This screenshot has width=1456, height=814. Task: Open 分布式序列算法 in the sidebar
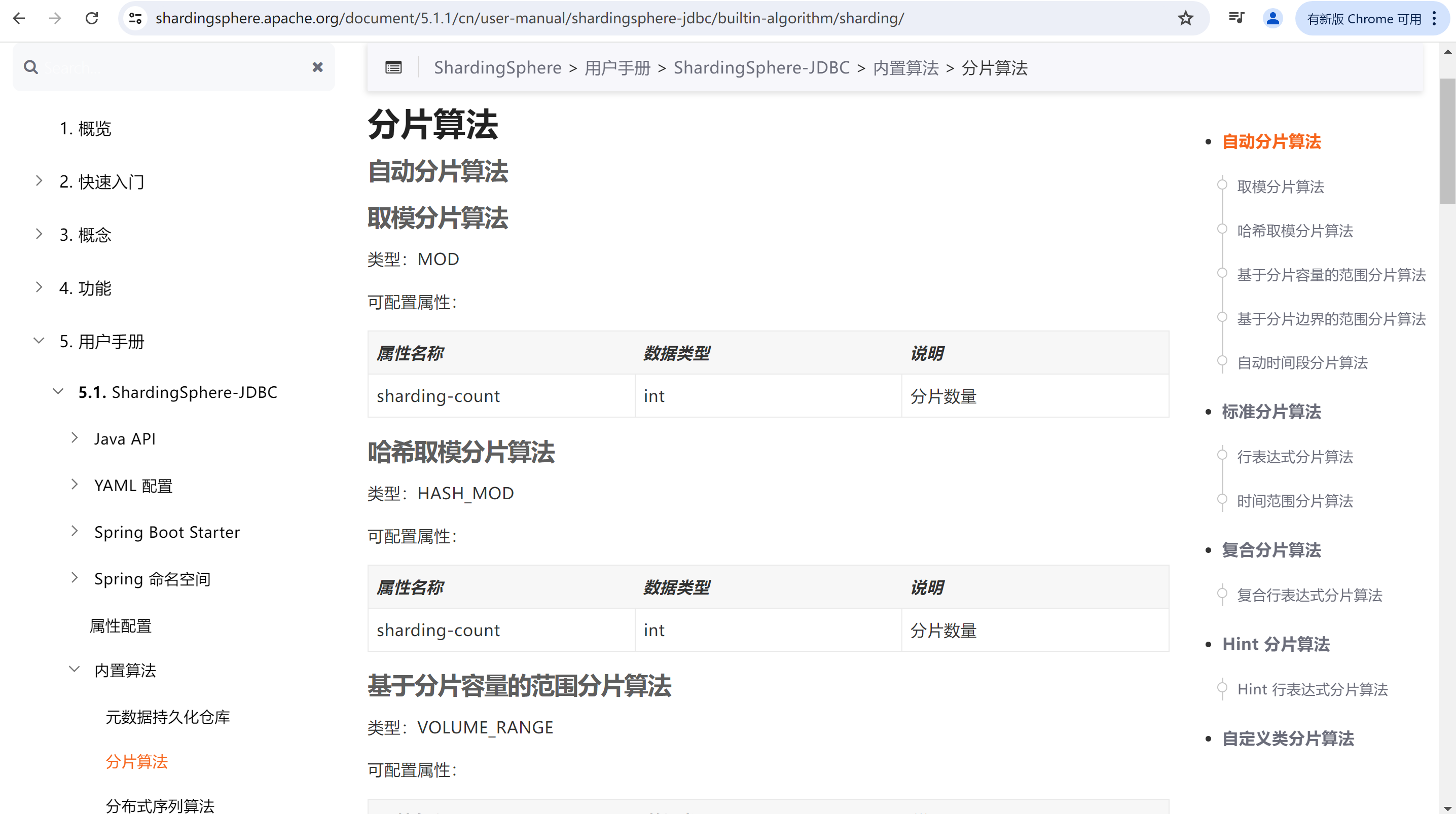point(160,805)
